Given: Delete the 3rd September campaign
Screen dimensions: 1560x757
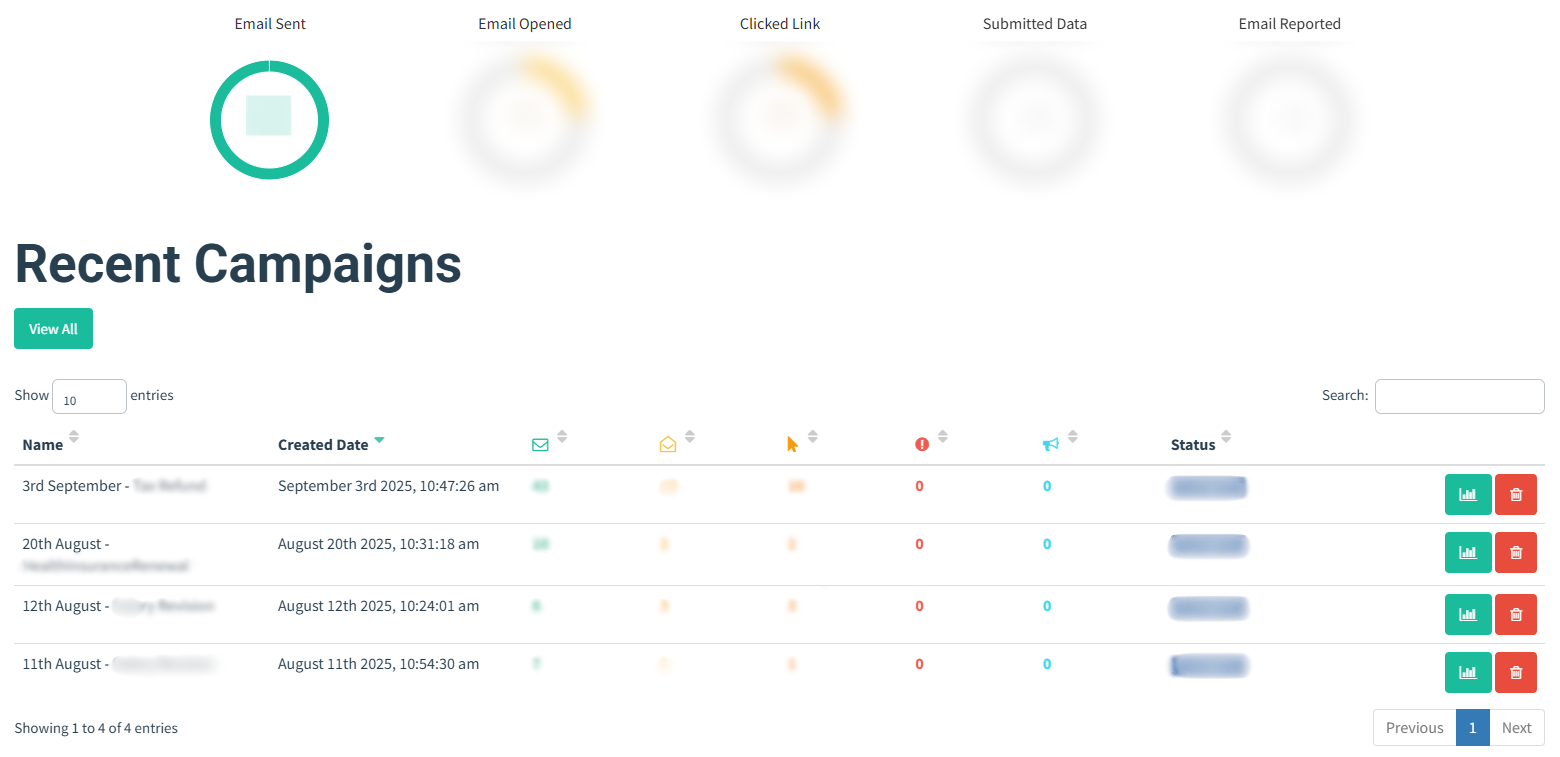Looking at the screenshot, I should (1515, 495).
